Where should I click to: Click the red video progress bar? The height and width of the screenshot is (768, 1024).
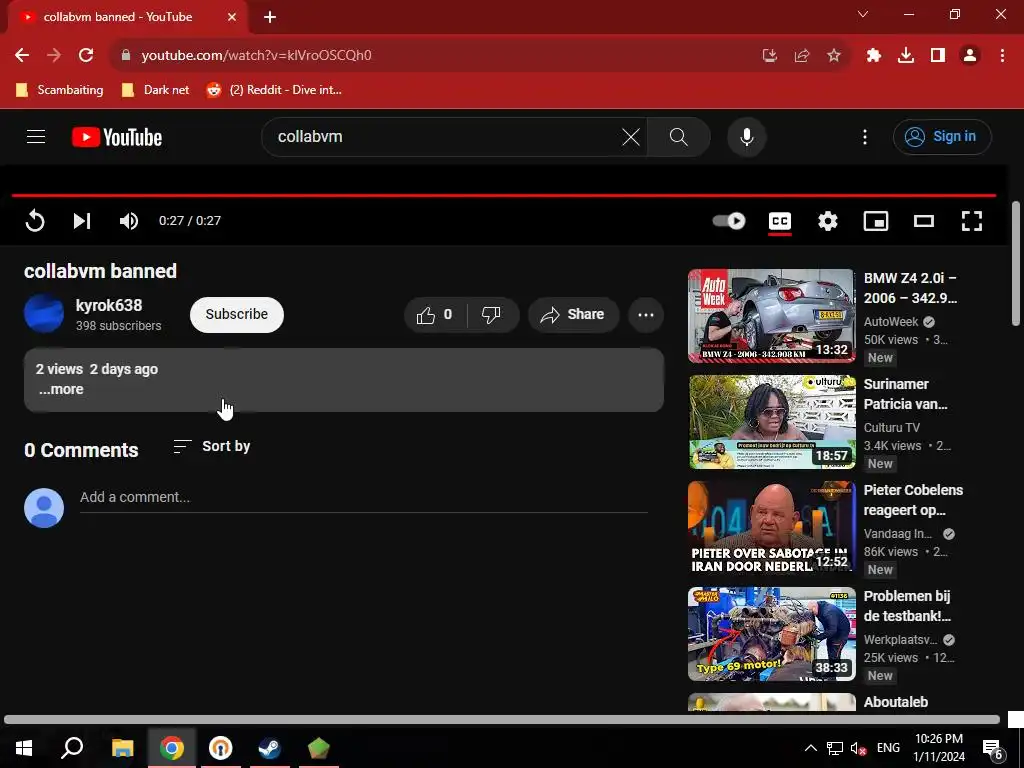[x=504, y=195]
